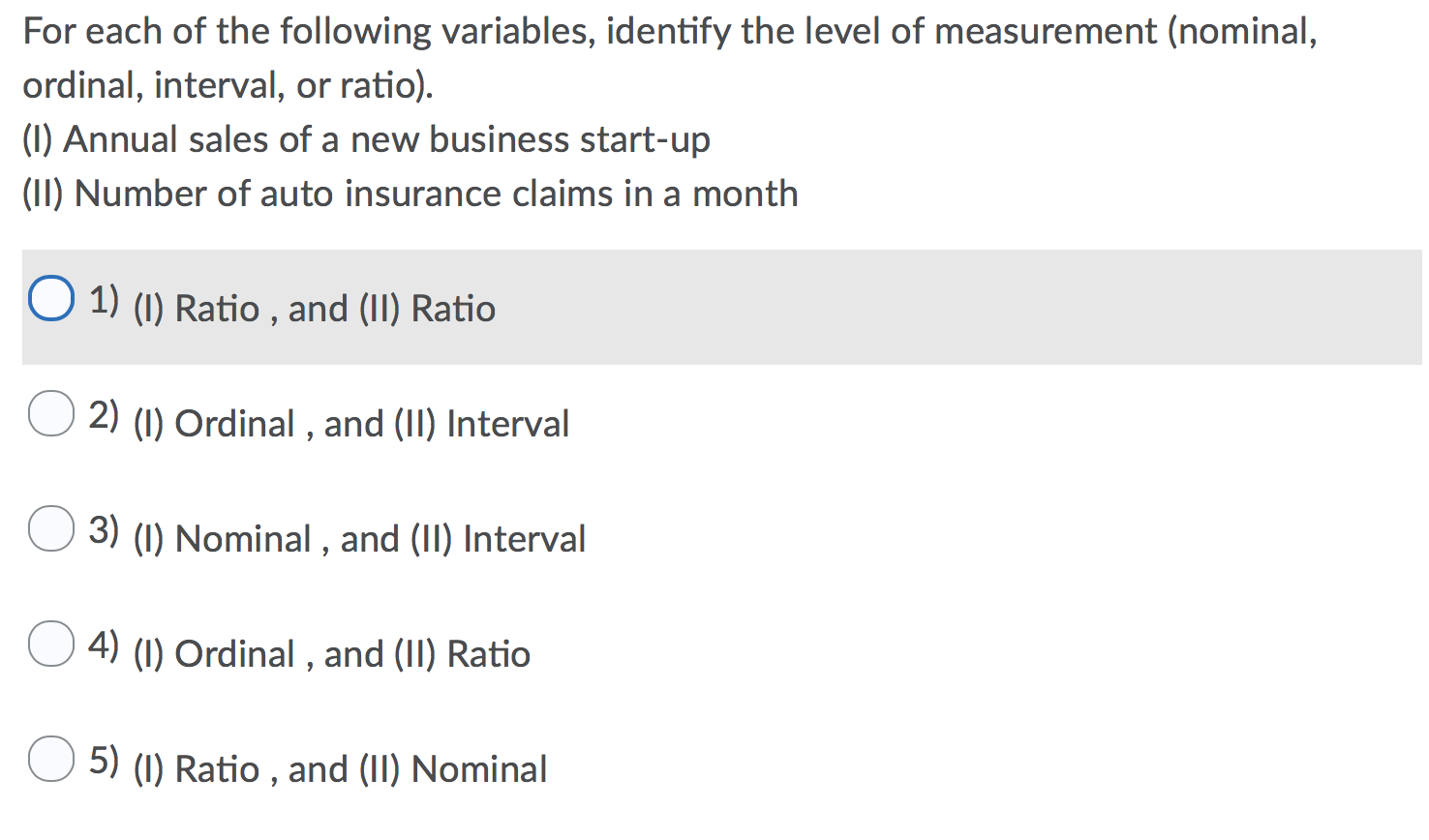Screen dimensions: 1429x840
Task: Select the radio button for option 1
Action: point(51,298)
